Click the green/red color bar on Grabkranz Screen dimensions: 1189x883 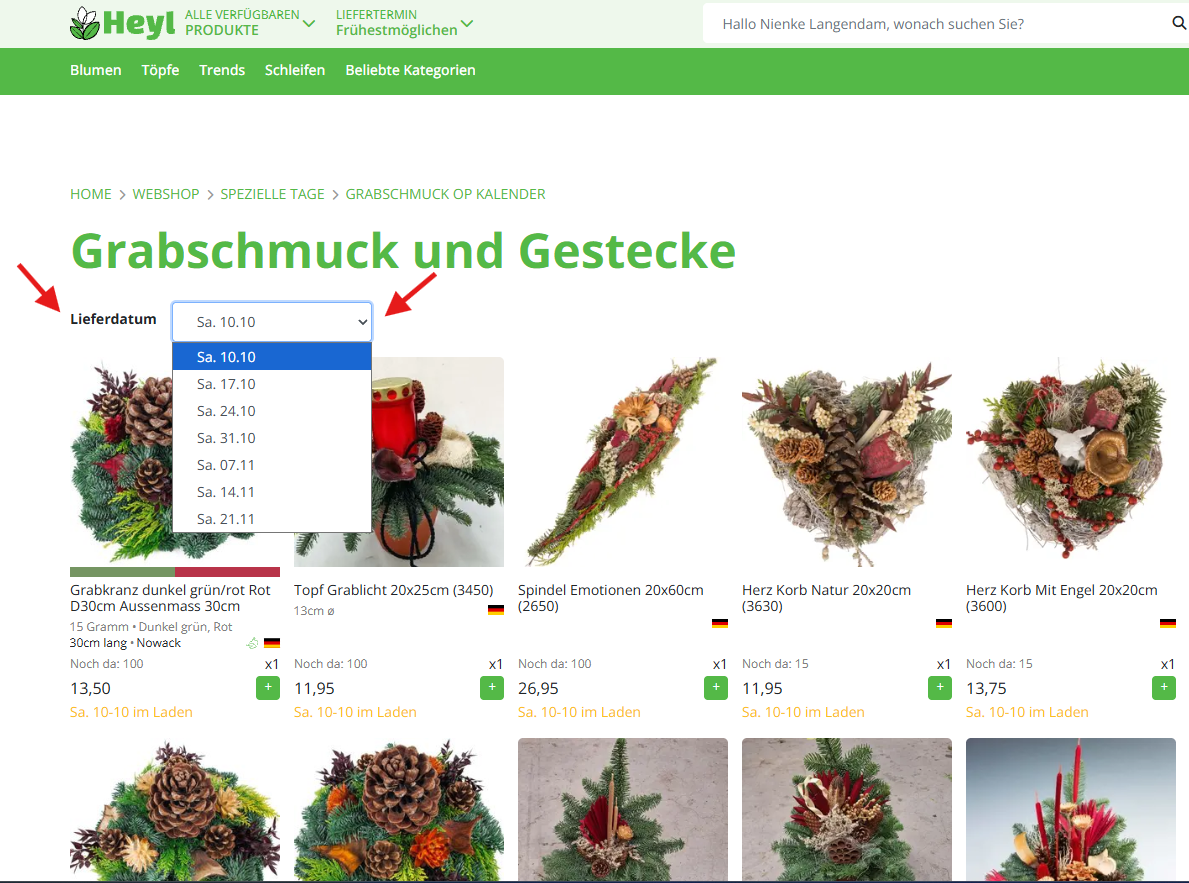175,572
